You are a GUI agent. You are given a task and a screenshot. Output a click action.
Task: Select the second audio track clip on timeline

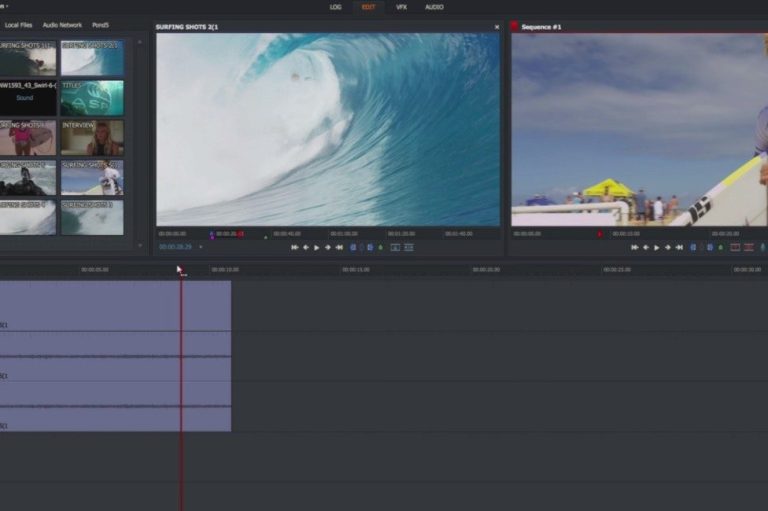pos(116,407)
